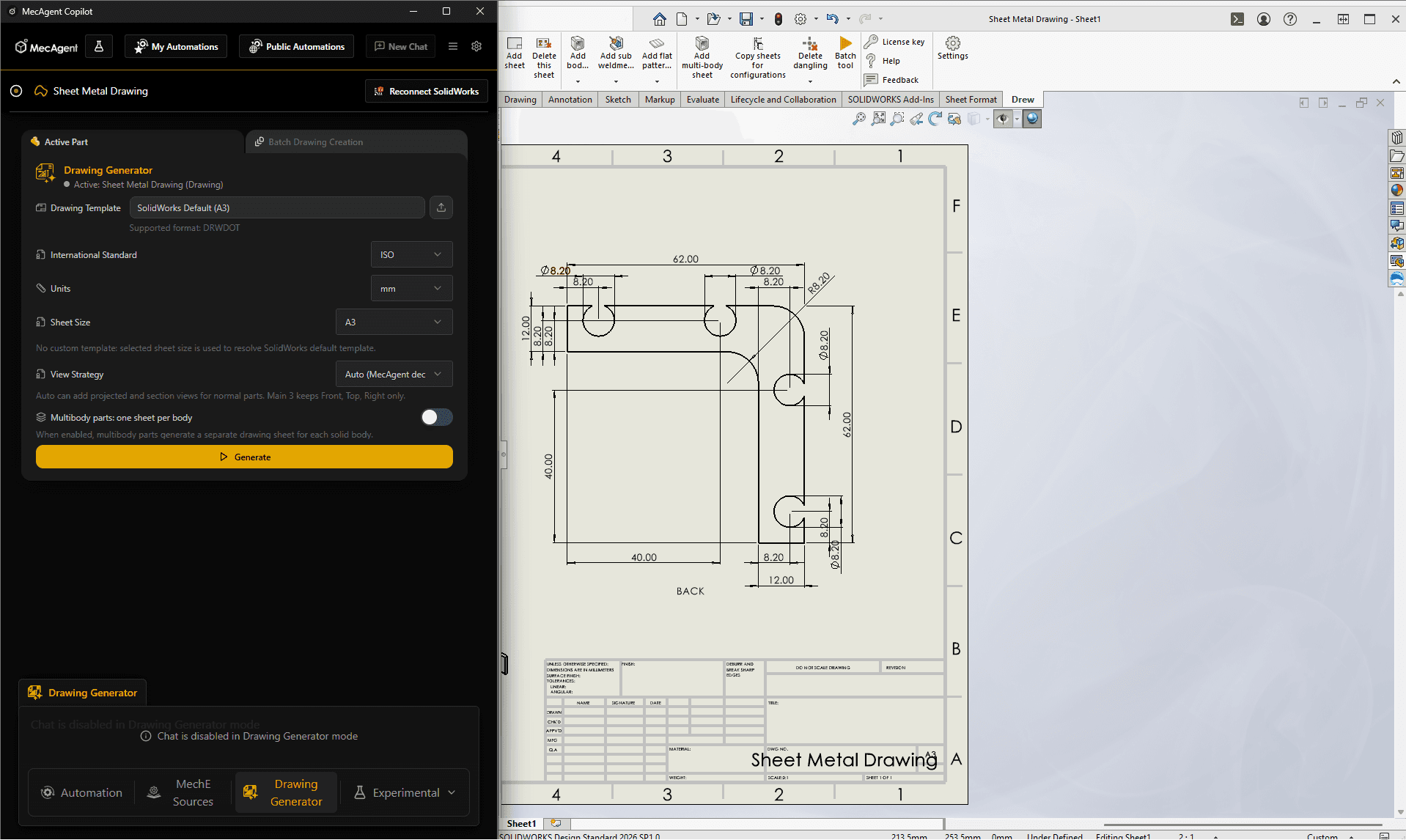This screenshot has width=1406, height=840.
Task: Open MecAgent settings gear icon
Action: pyautogui.click(x=476, y=46)
